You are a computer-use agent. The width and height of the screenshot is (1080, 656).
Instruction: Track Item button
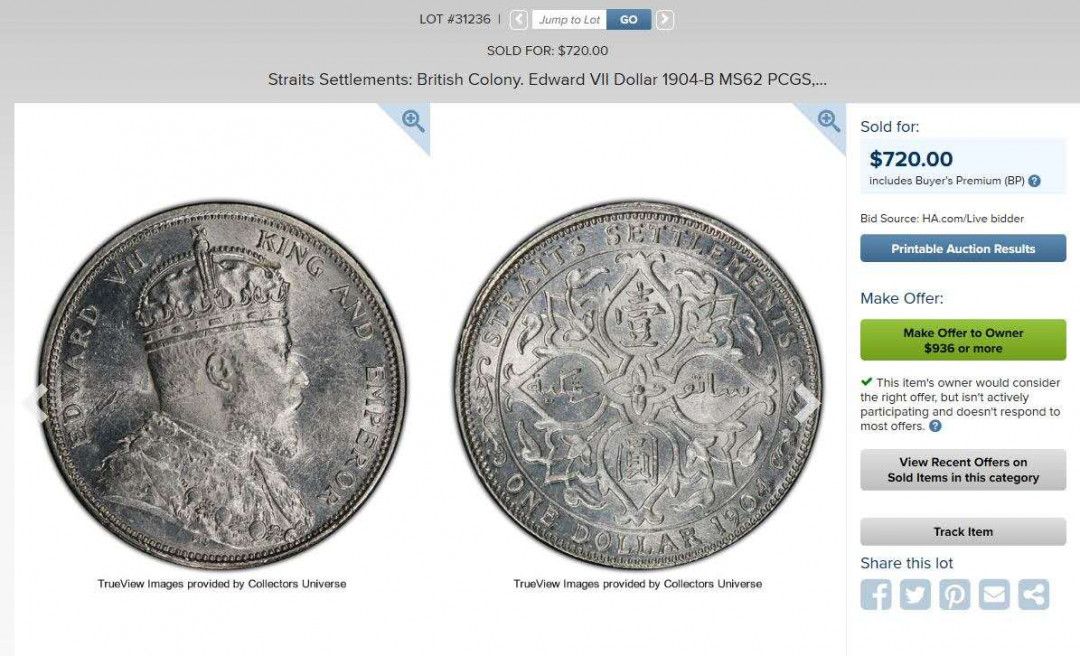963,531
